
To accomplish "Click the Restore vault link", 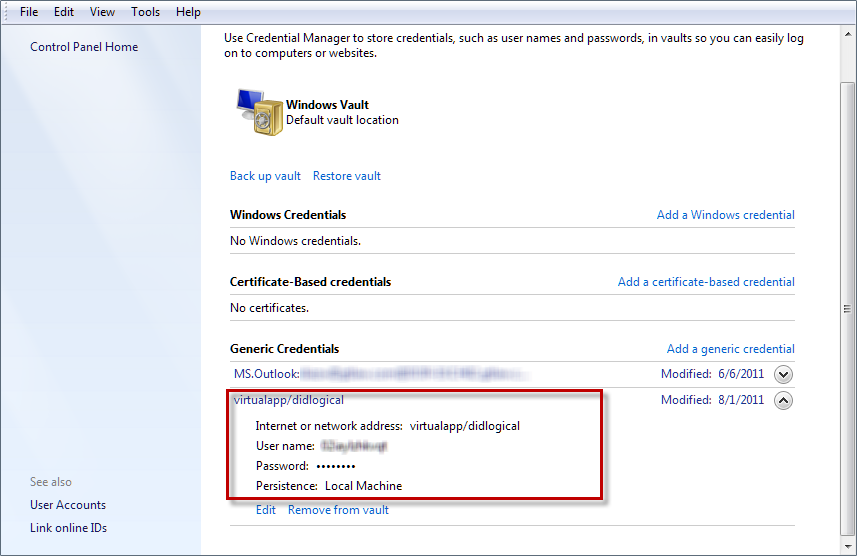I will click(x=347, y=176).
